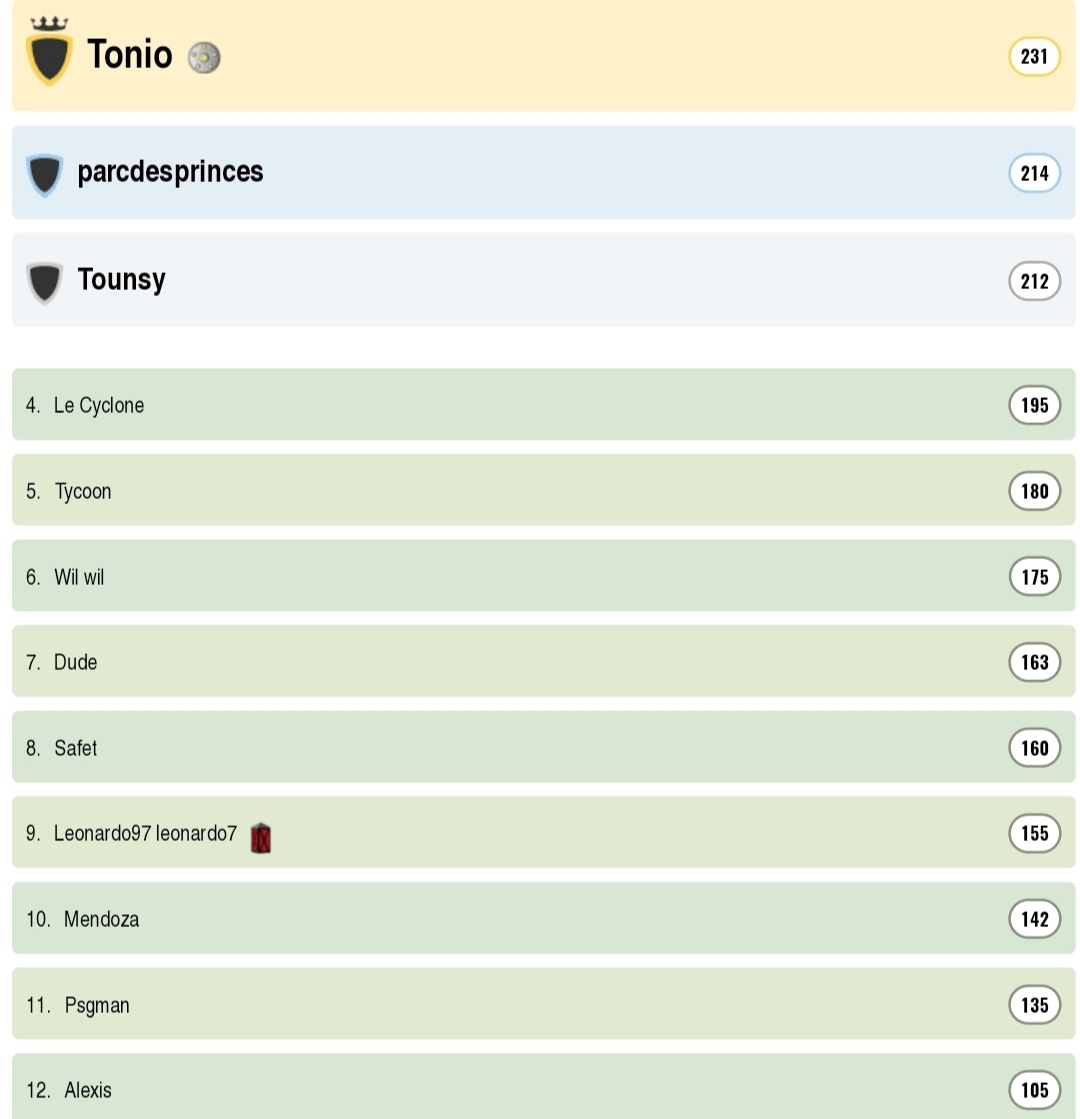The height and width of the screenshot is (1119, 1080).
Task: Open the Alexis entry at rank 12
Action: tap(88, 1090)
